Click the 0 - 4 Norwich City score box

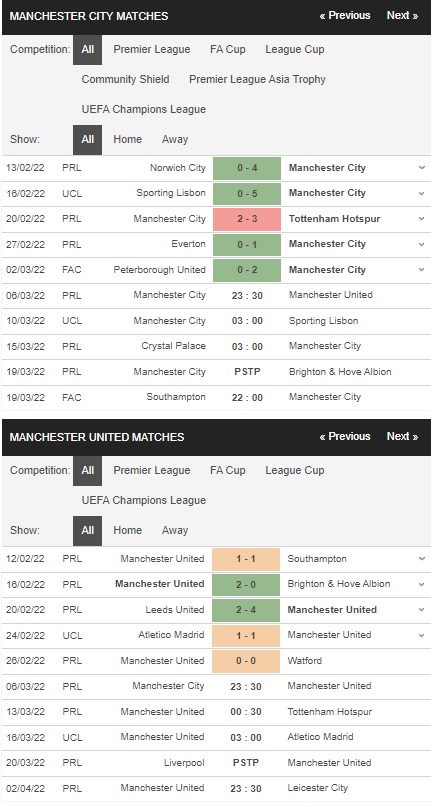tap(247, 168)
